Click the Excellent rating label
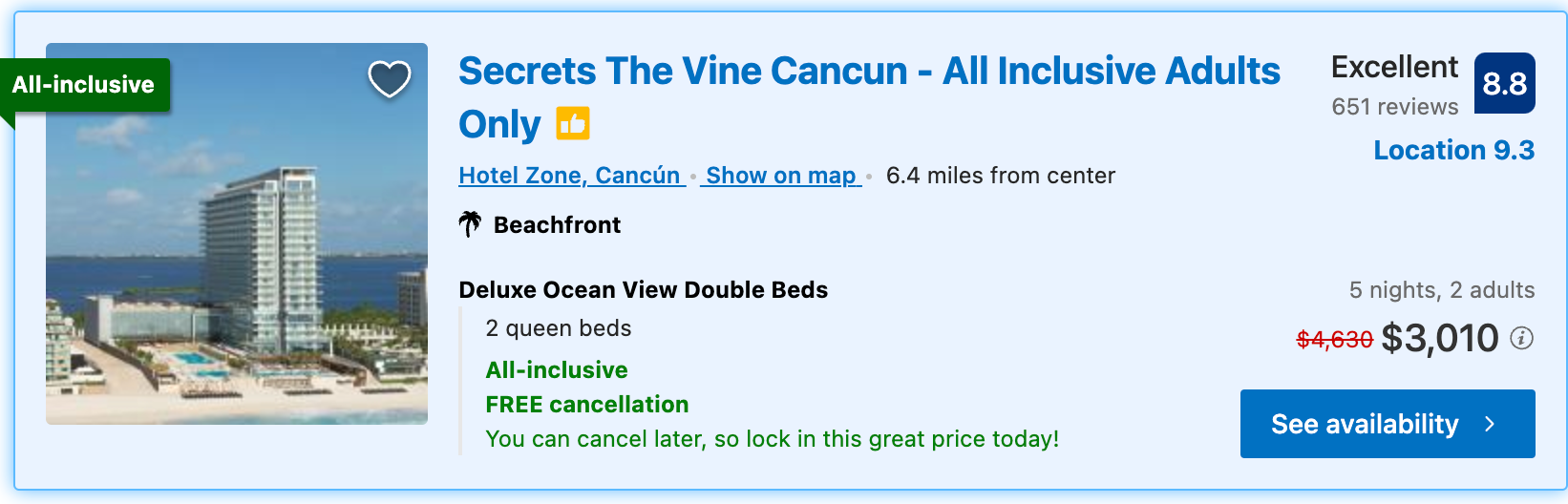 pos(1394,67)
